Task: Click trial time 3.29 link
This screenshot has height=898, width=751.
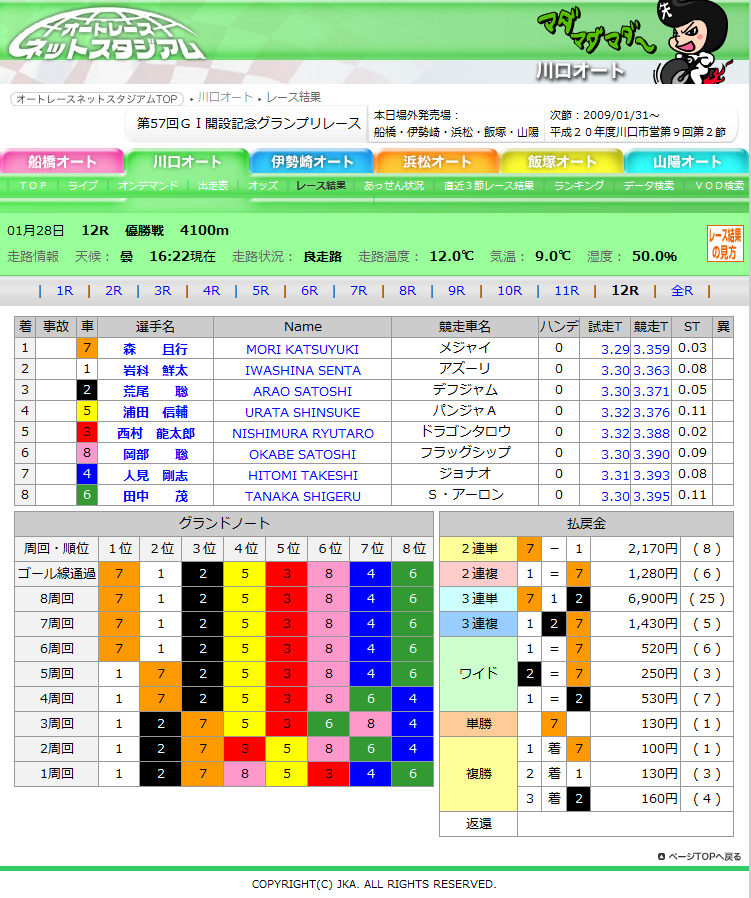Action: (x=615, y=349)
